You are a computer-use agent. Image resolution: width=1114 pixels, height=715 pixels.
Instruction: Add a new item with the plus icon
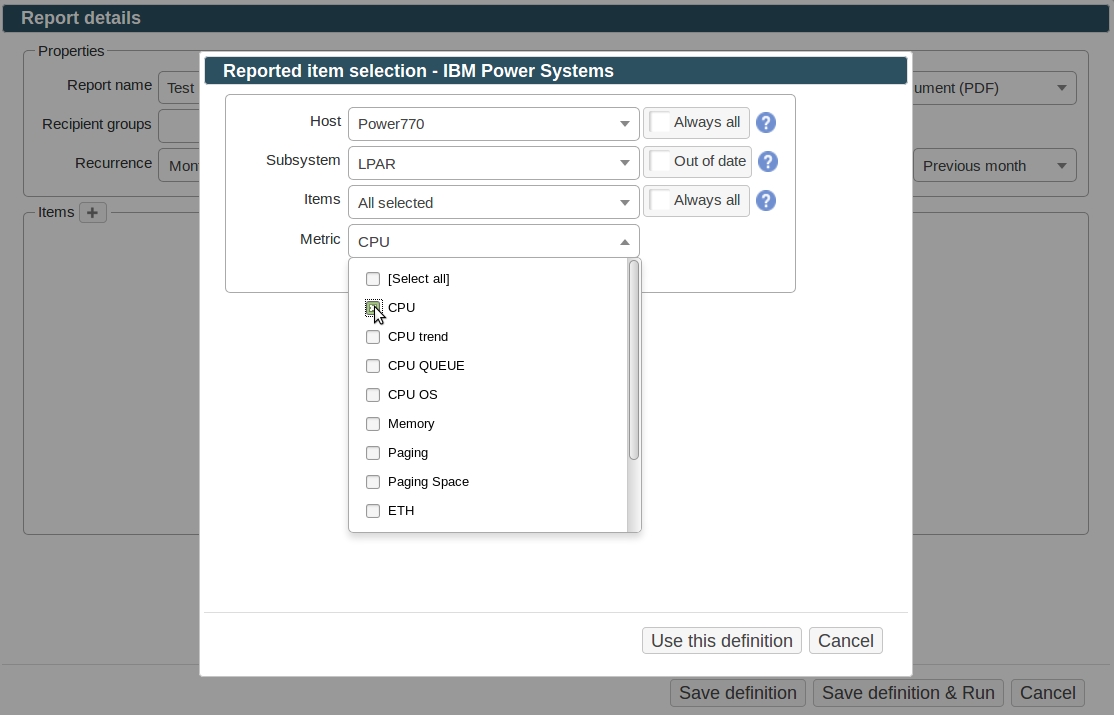(x=92, y=213)
